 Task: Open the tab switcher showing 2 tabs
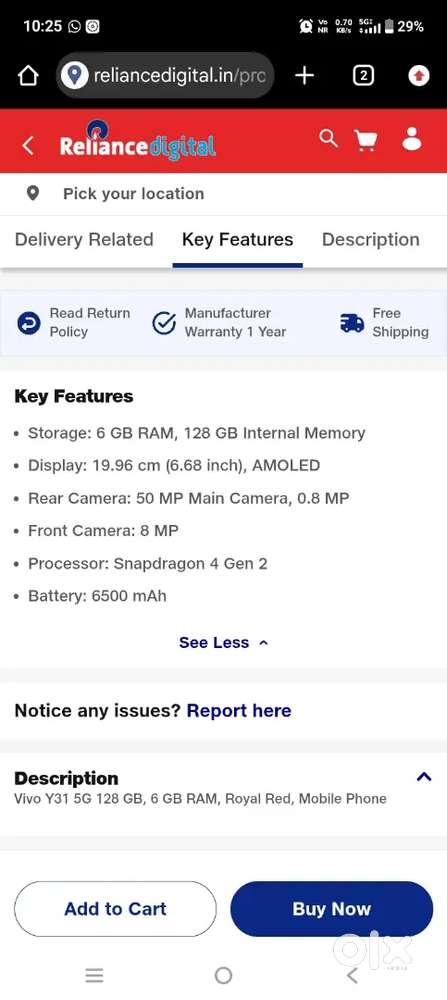tap(363, 77)
